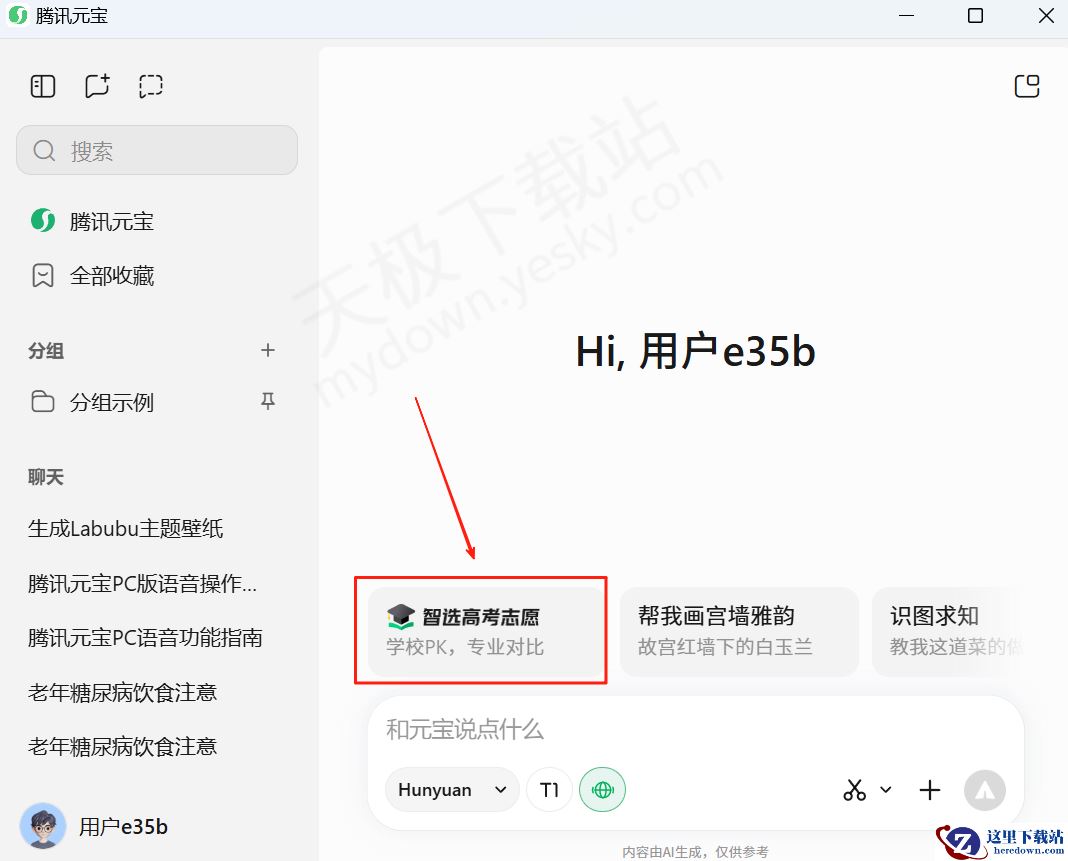Click the send arrow button
Viewport: 1068px width, 861px height.
coord(984,790)
